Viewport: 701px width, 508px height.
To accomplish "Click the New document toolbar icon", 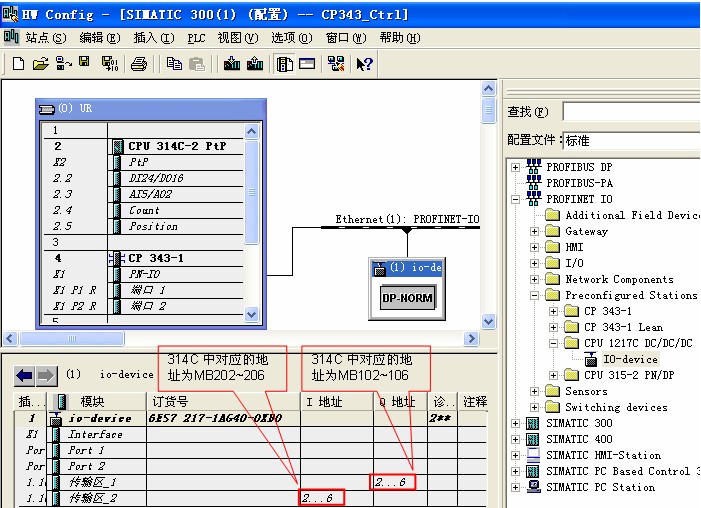I will tap(18, 64).
